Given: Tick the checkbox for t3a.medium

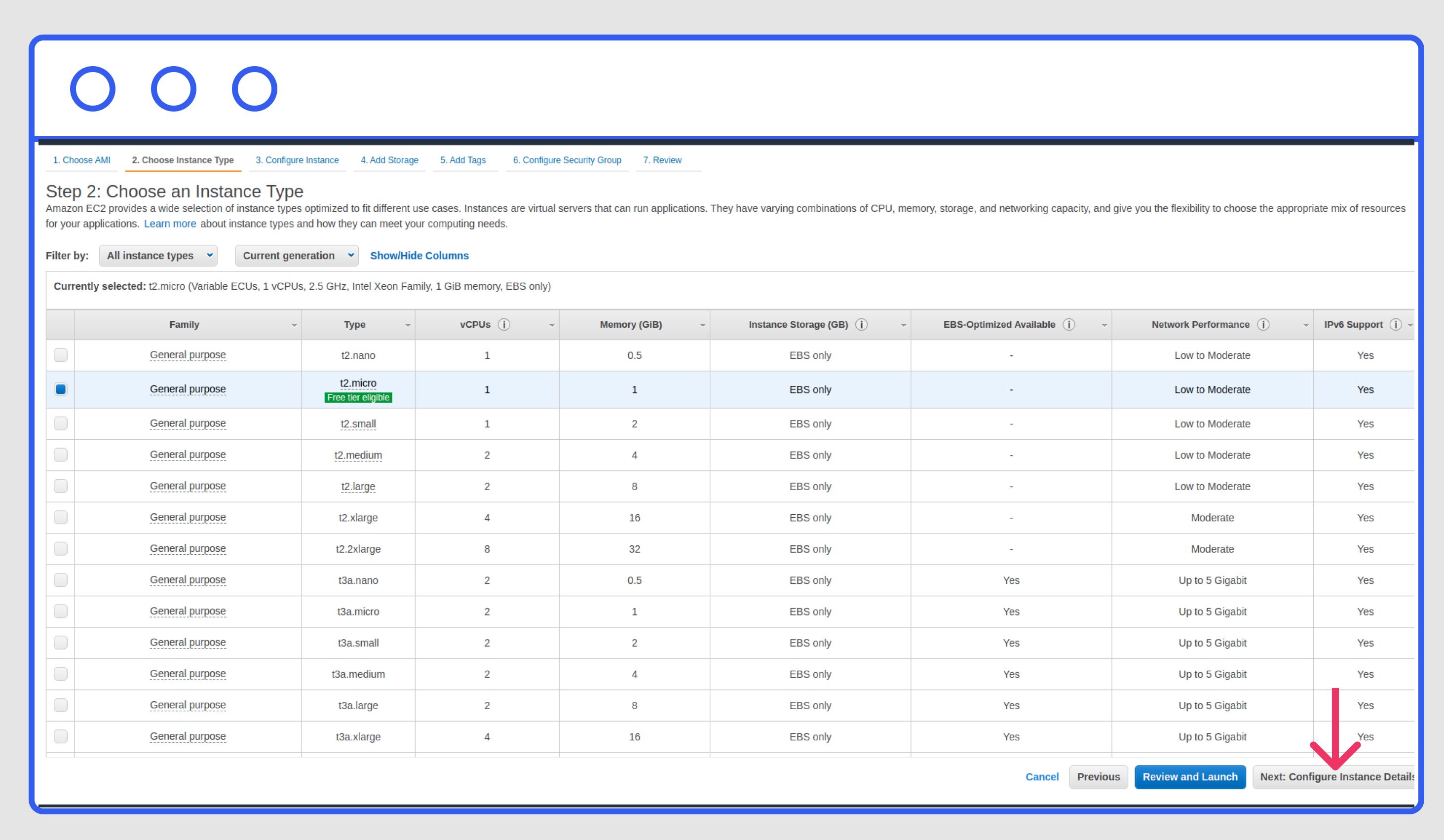Looking at the screenshot, I should coord(61,674).
